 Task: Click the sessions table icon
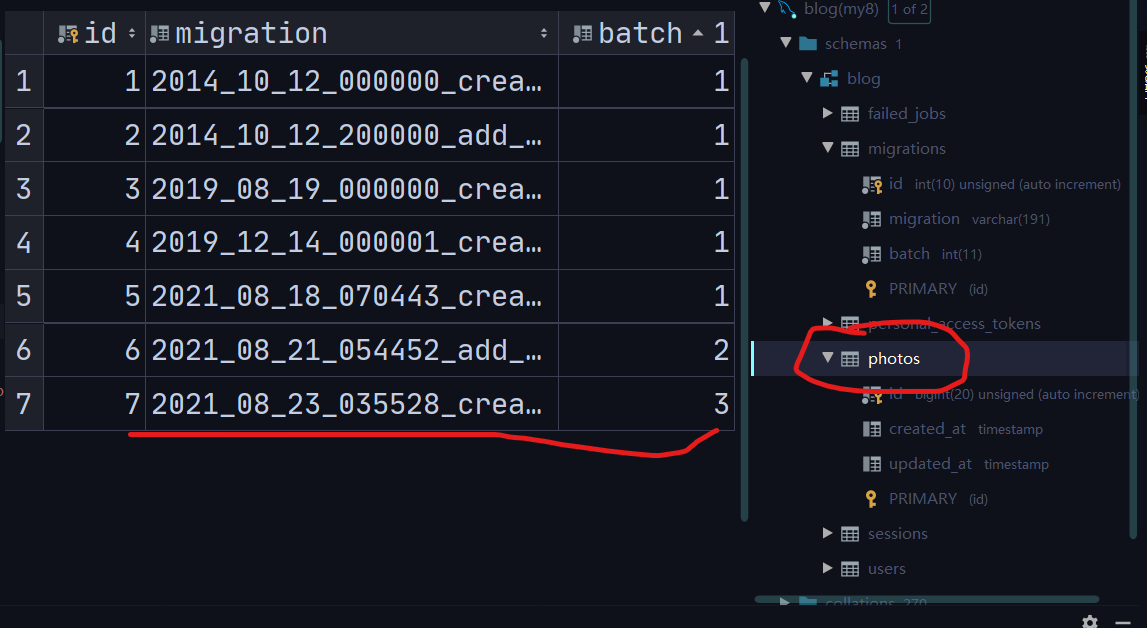pos(850,534)
